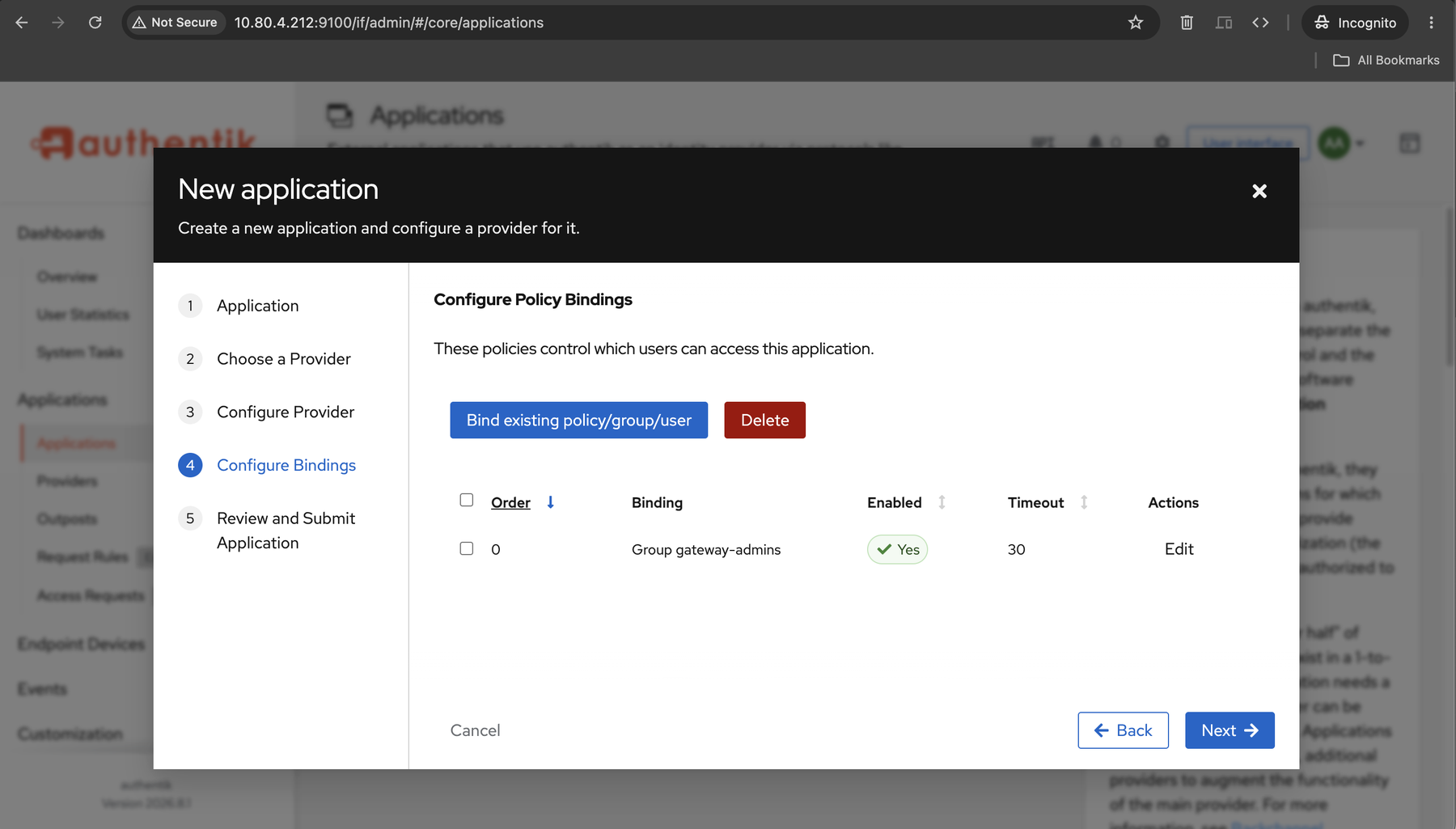Viewport: 1456px width, 829px height.
Task: Reload the page
Action: point(95,23)
